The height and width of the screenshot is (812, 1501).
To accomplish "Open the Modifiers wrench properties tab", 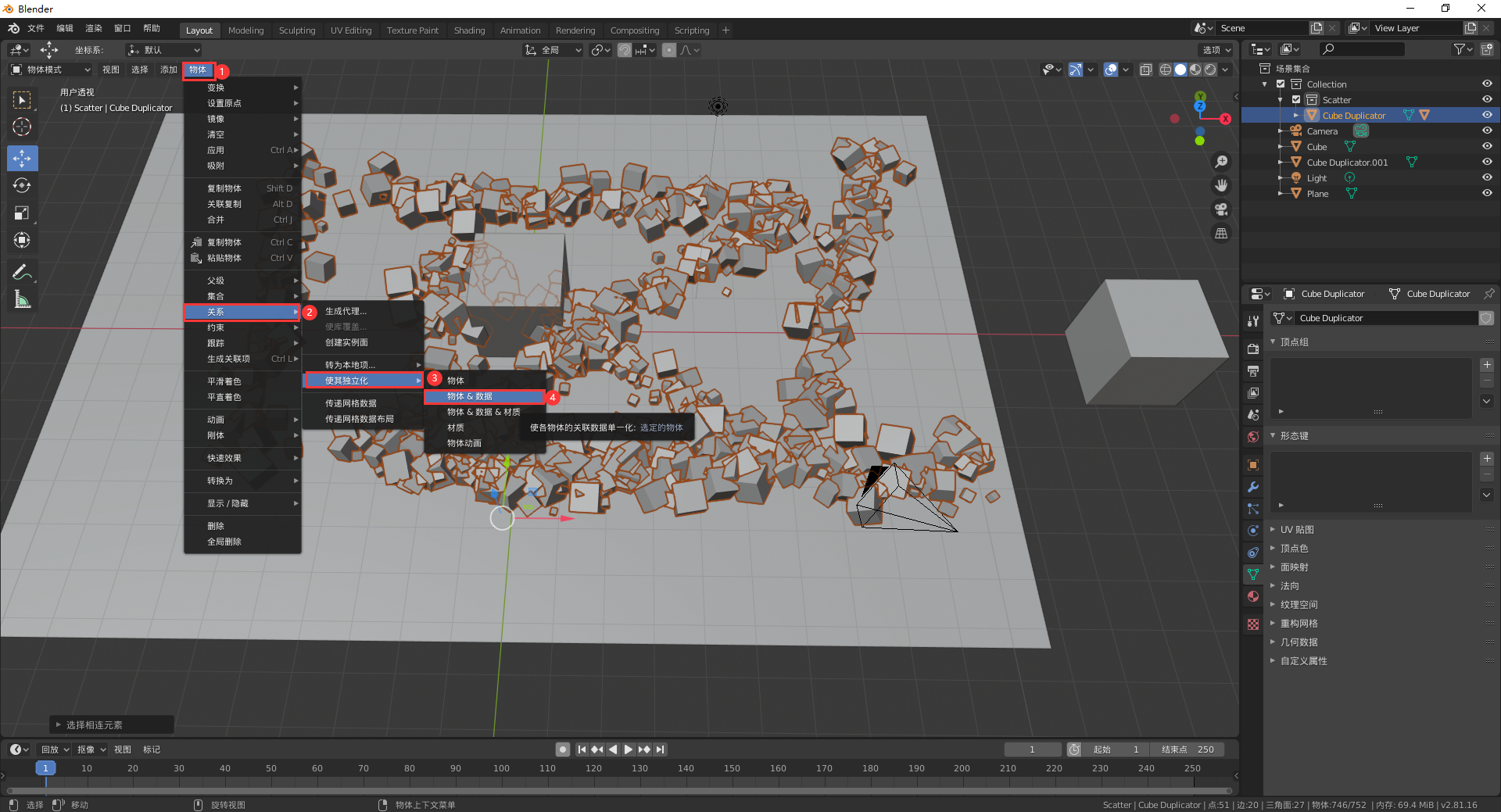I will click(1253, 487).
